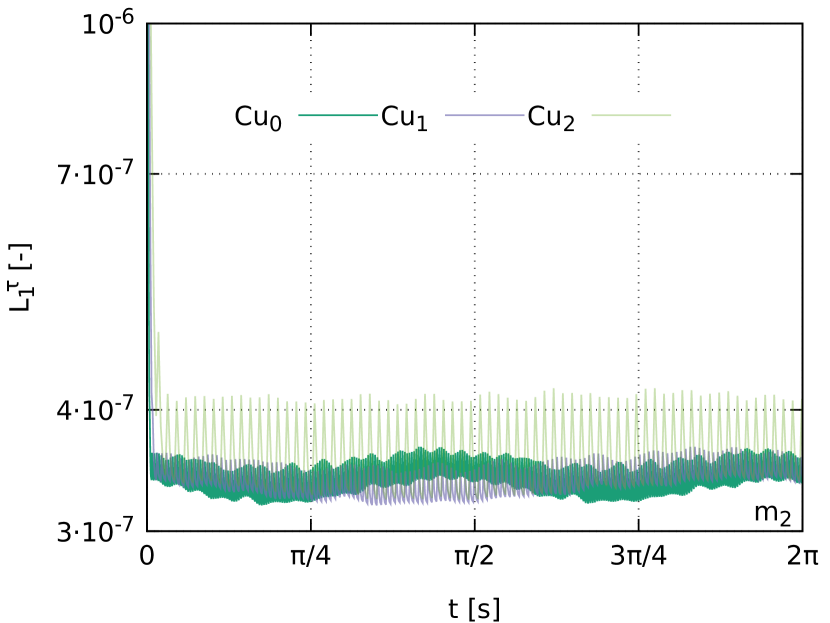The width and height of the screenshot is (830, 623).
Task: Click the Cu1 legend label
Action: (404, 118)
